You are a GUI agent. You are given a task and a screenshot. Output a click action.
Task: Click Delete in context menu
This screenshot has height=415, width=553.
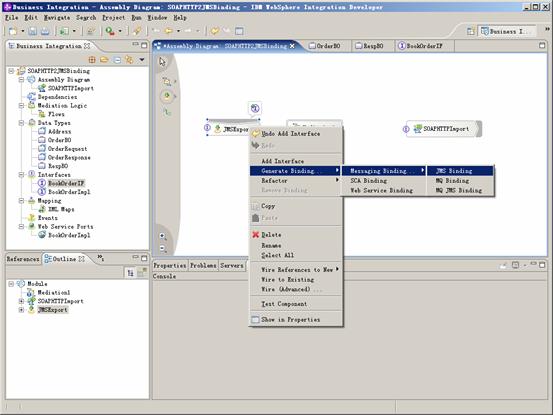[x=296, y=235]
